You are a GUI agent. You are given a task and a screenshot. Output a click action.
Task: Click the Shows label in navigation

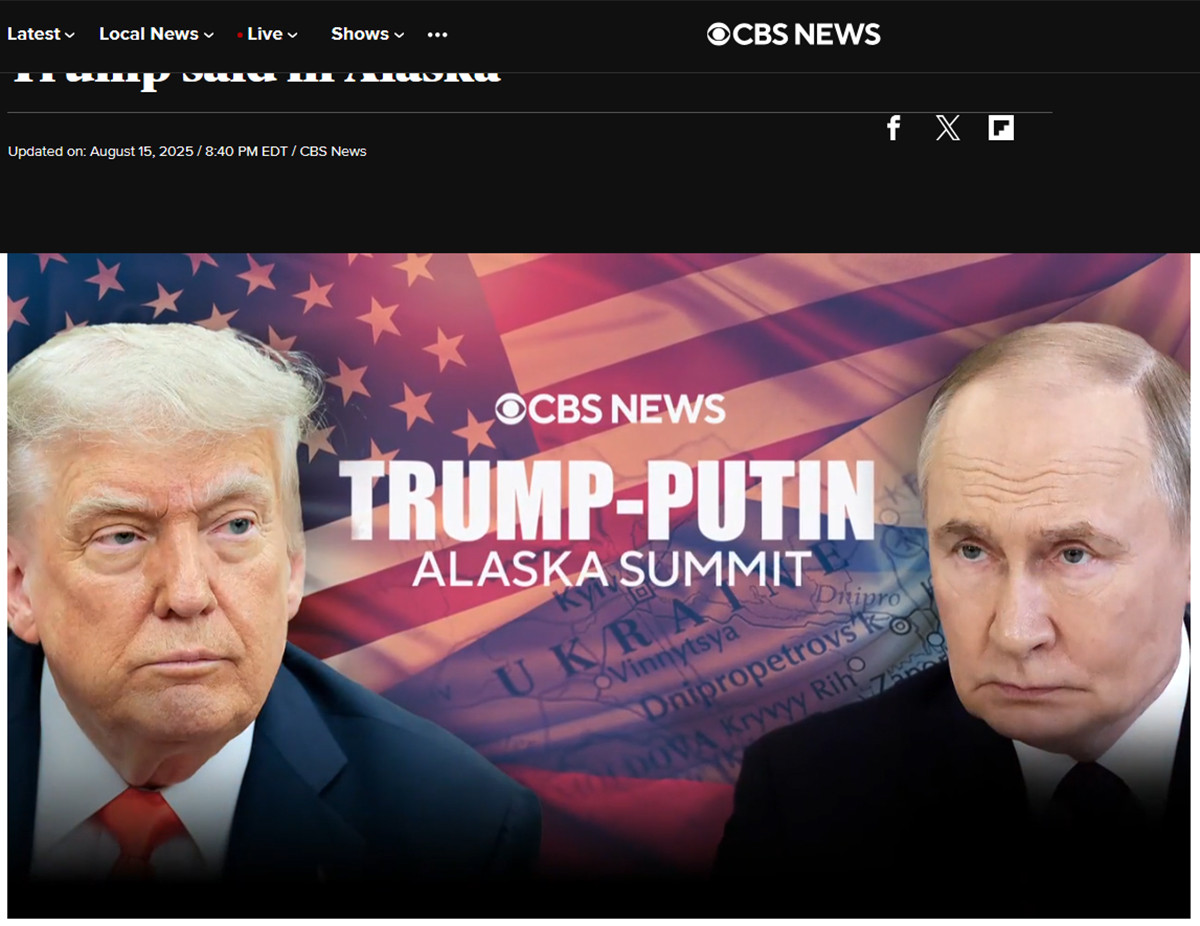pos(360,34)
